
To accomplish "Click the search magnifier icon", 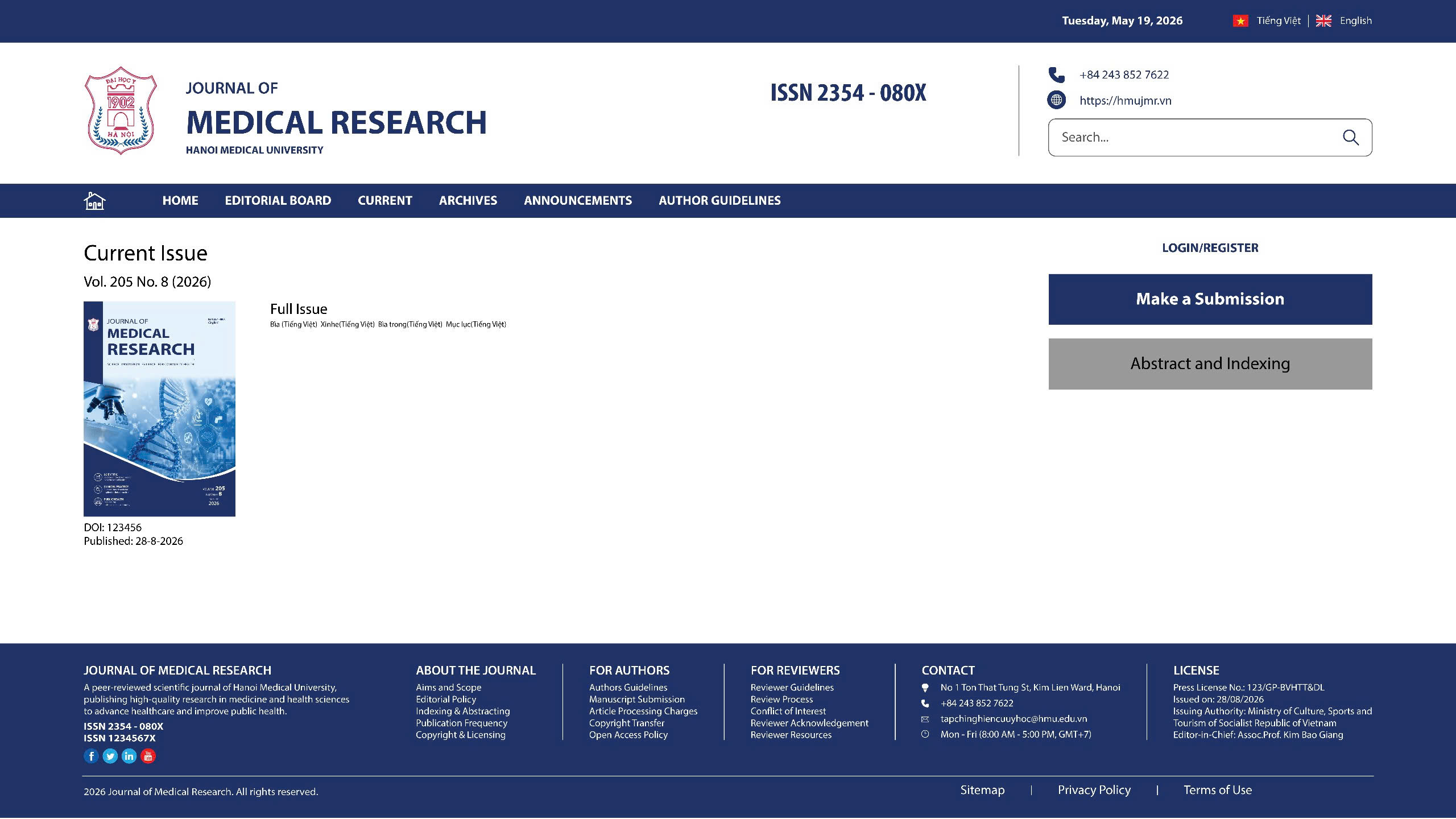I will 1351,137.
